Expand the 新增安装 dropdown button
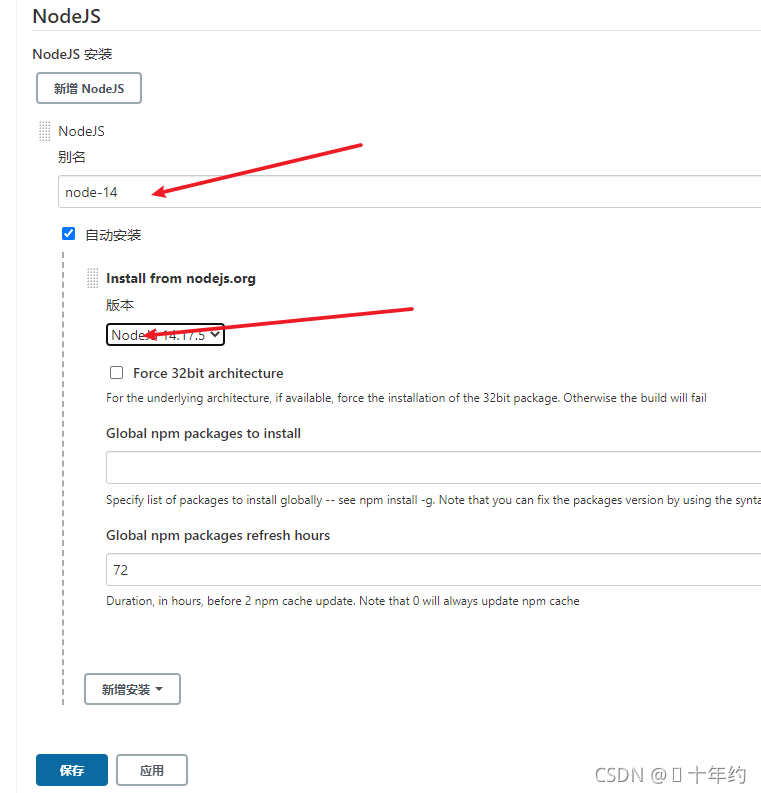The image size is (761, 793). click(x=132, y=689)
